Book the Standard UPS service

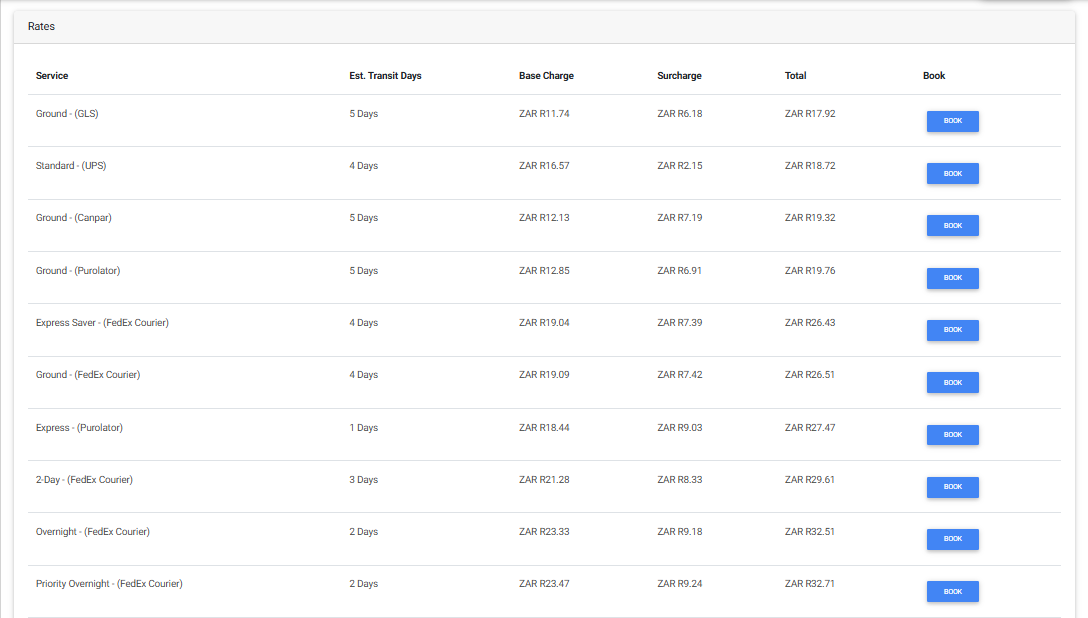click(952, 173)
